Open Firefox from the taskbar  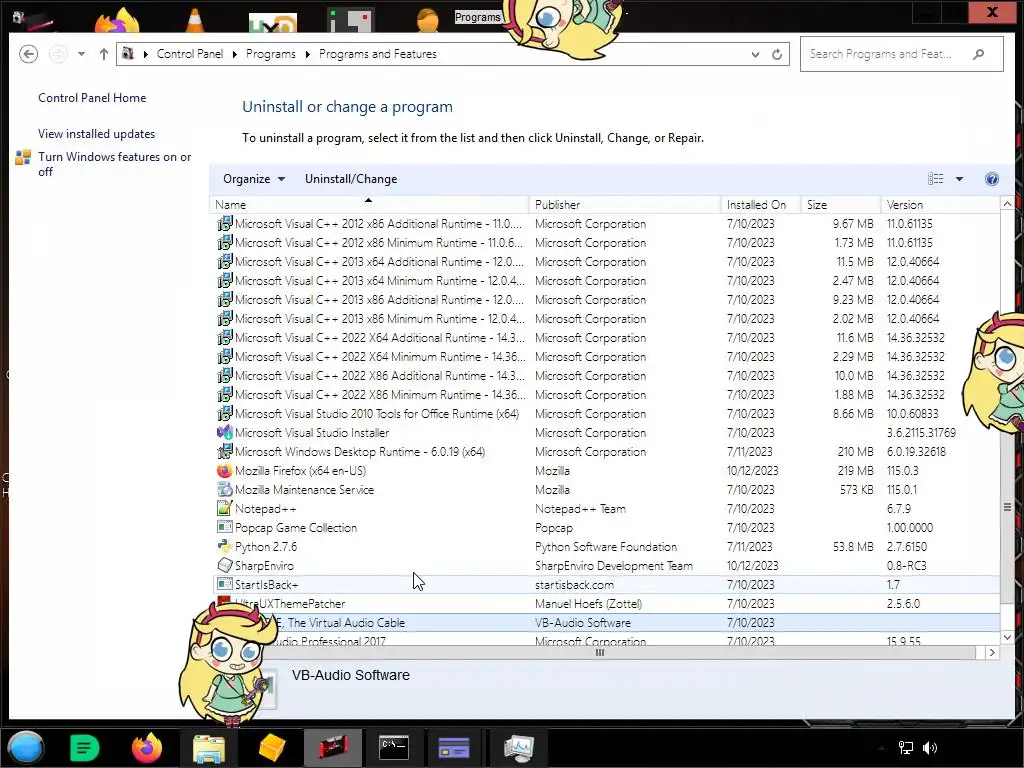click(147, 748)
